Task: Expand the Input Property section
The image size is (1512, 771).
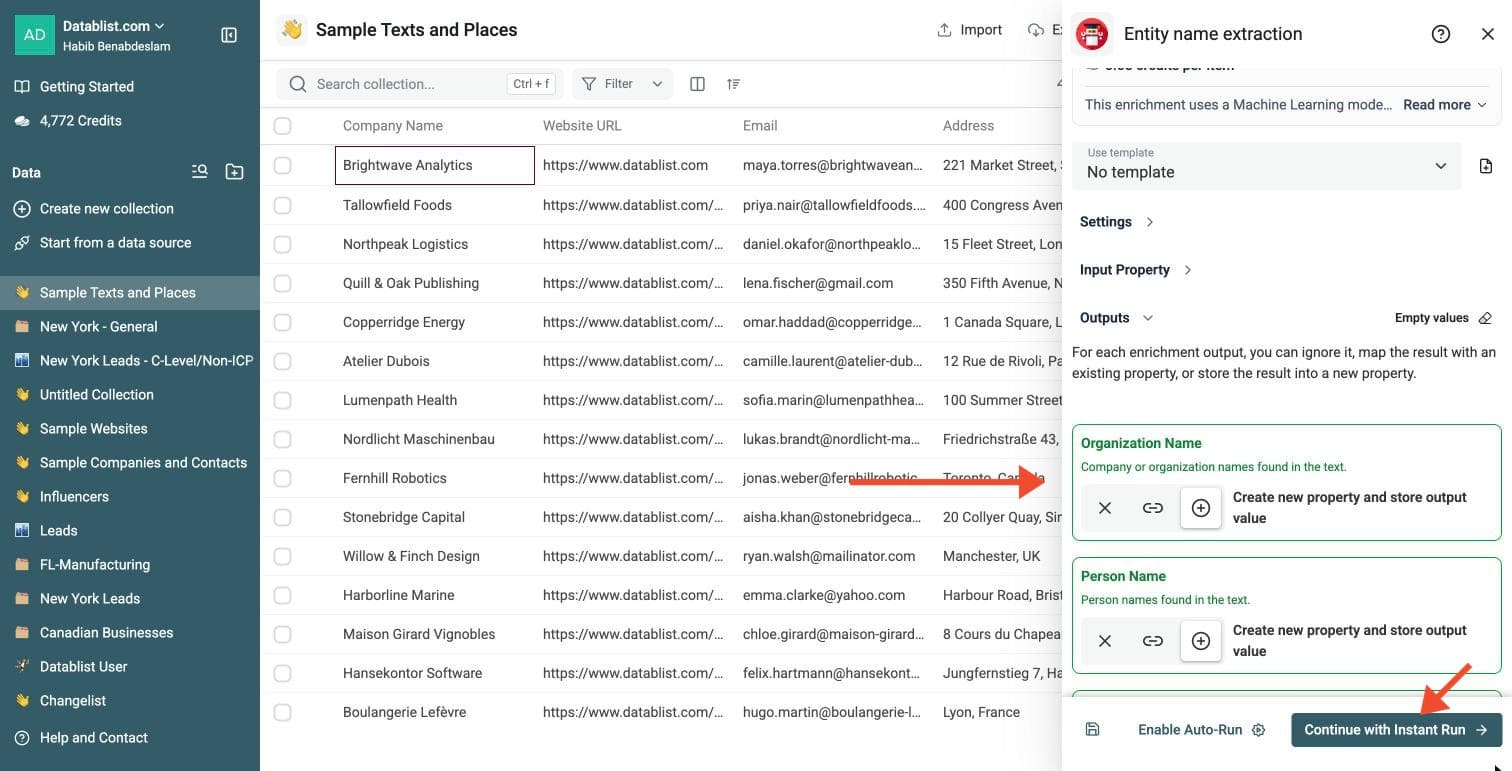Action: coord(1136,270)
